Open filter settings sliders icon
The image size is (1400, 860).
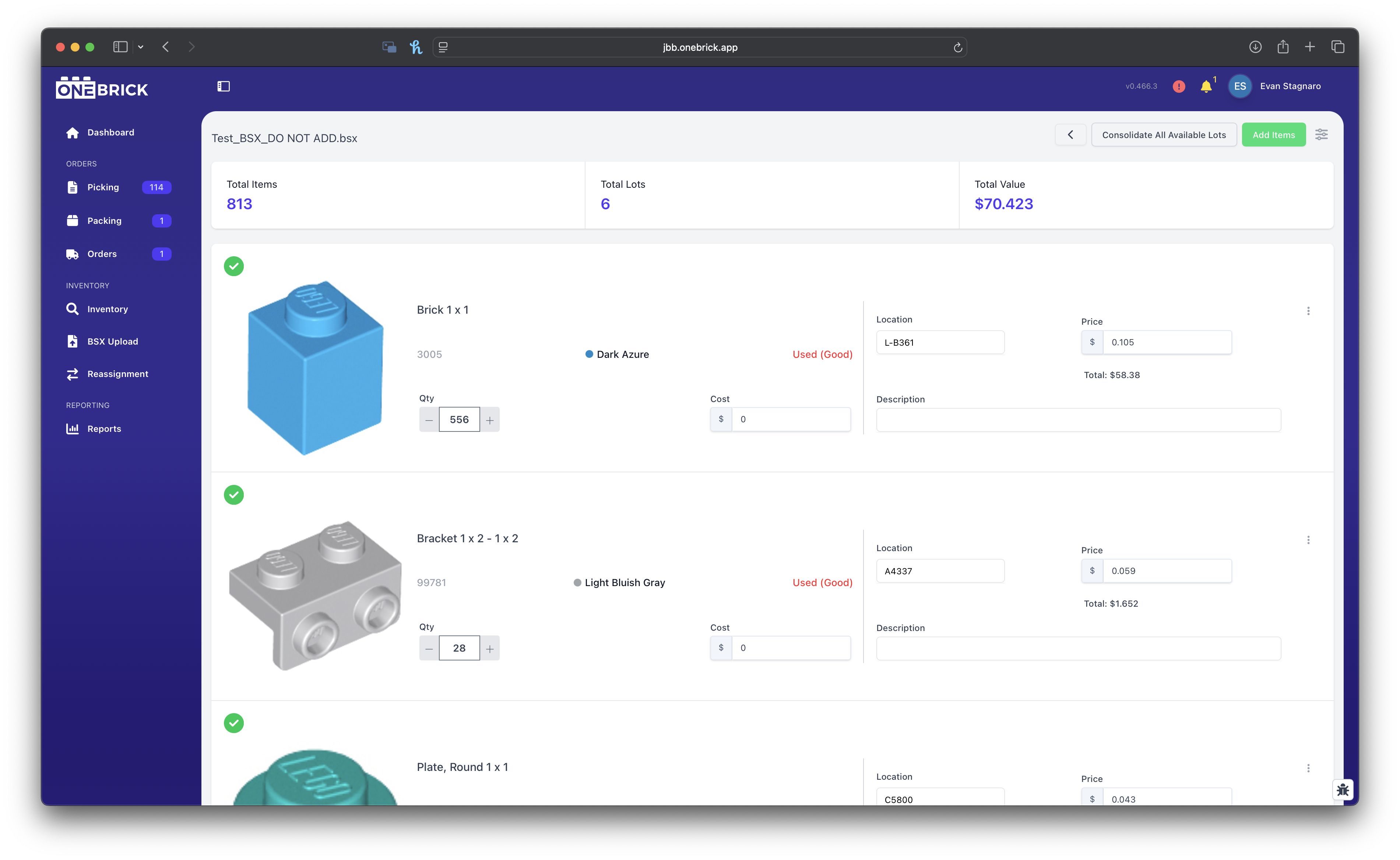(1321, 135)
